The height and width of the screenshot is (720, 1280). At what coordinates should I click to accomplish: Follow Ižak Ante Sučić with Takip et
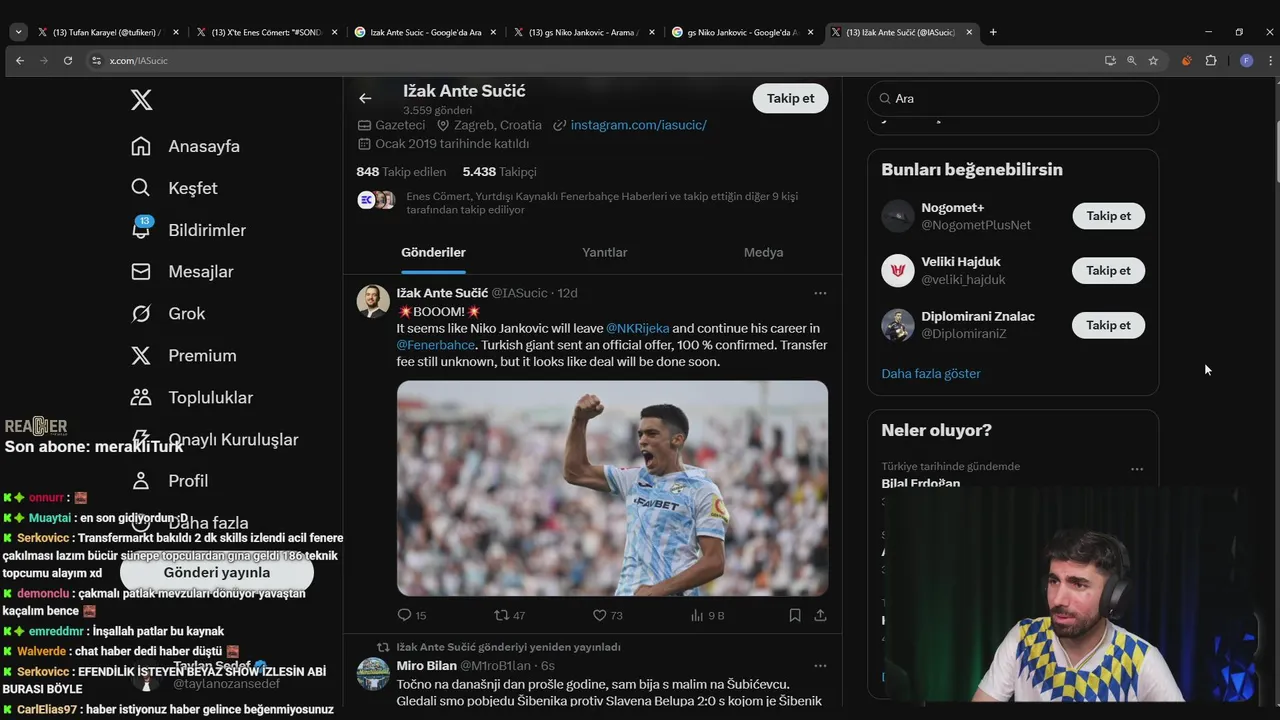(790, 98)
